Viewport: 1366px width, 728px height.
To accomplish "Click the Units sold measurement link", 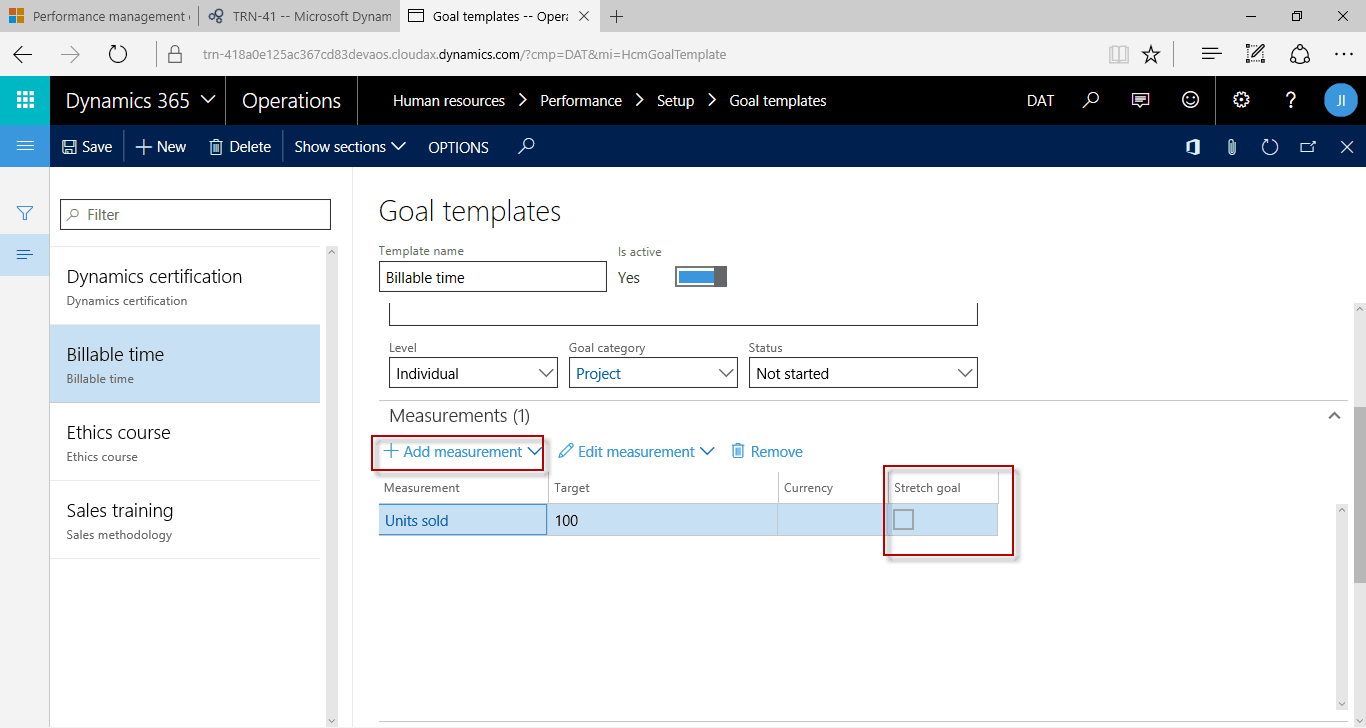I will click(x=417, y=520).
